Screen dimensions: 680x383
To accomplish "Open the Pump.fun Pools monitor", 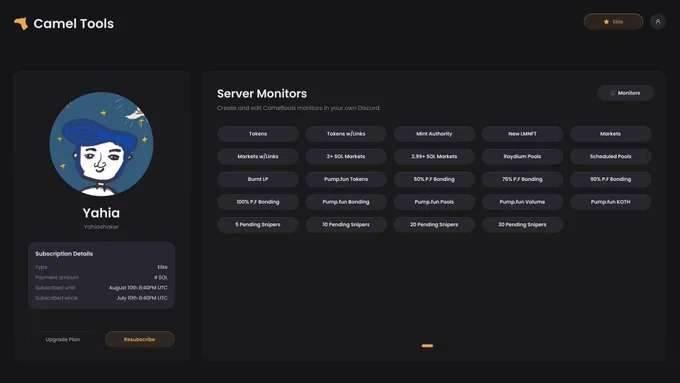I will (434, 202).
